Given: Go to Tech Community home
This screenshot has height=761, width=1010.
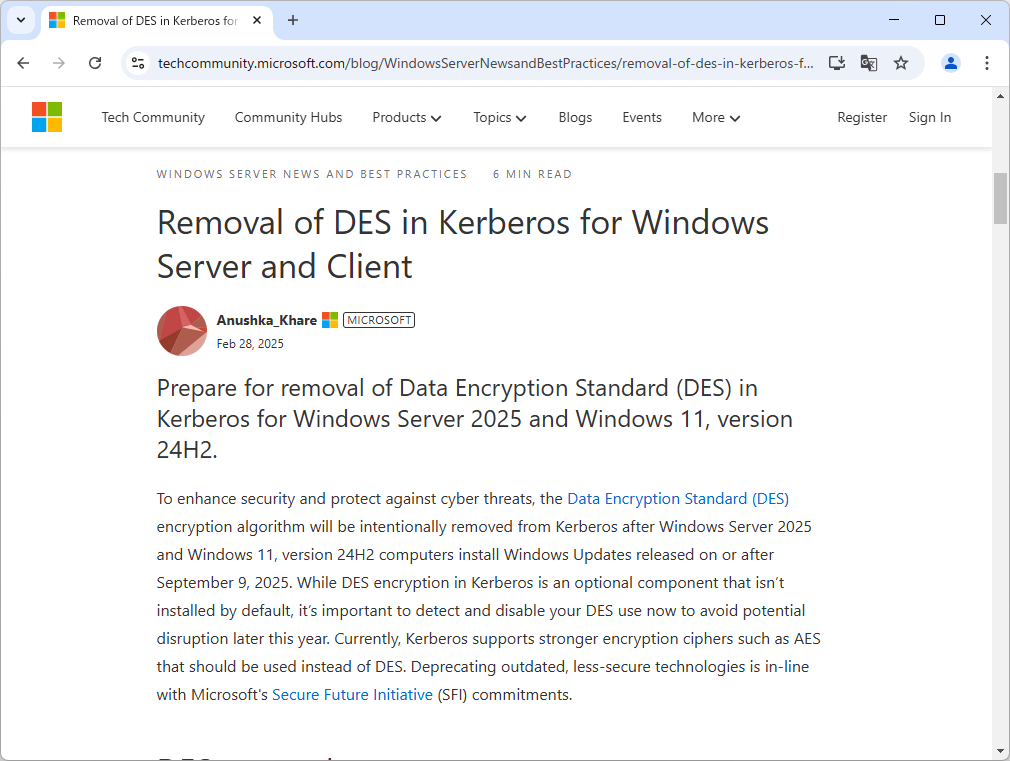Looking at the screenshot, I should (x=153, y=117).
